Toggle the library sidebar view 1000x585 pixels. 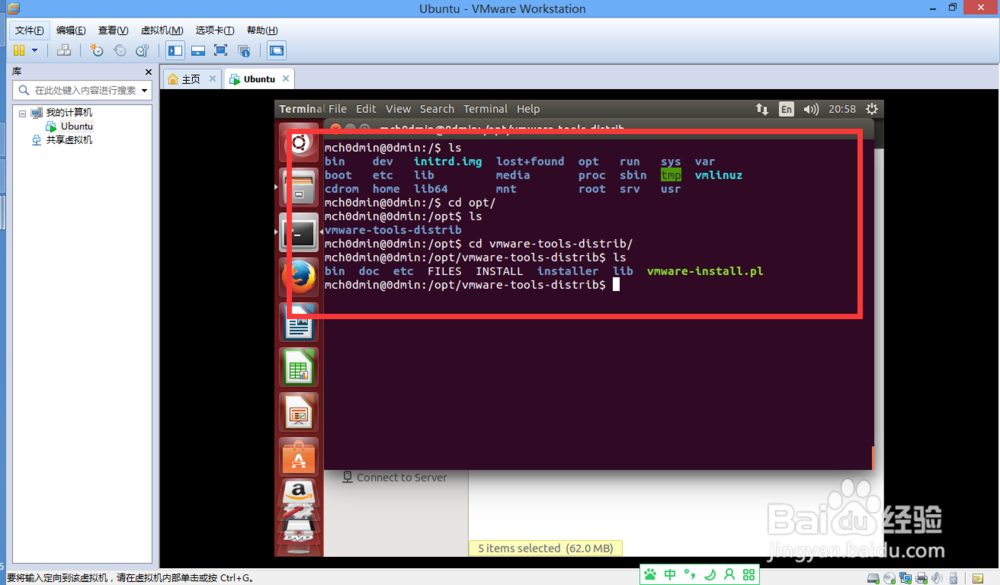tap(175, 50)
